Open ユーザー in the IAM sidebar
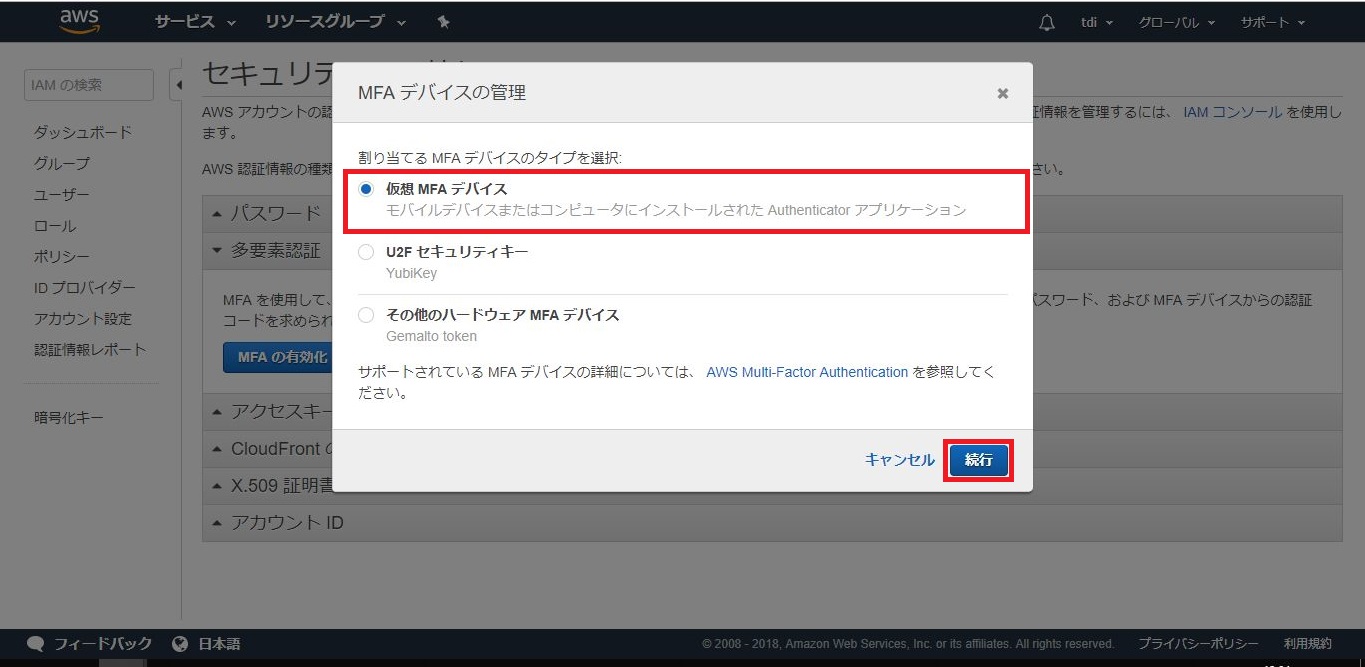 [x=62, y=195]
